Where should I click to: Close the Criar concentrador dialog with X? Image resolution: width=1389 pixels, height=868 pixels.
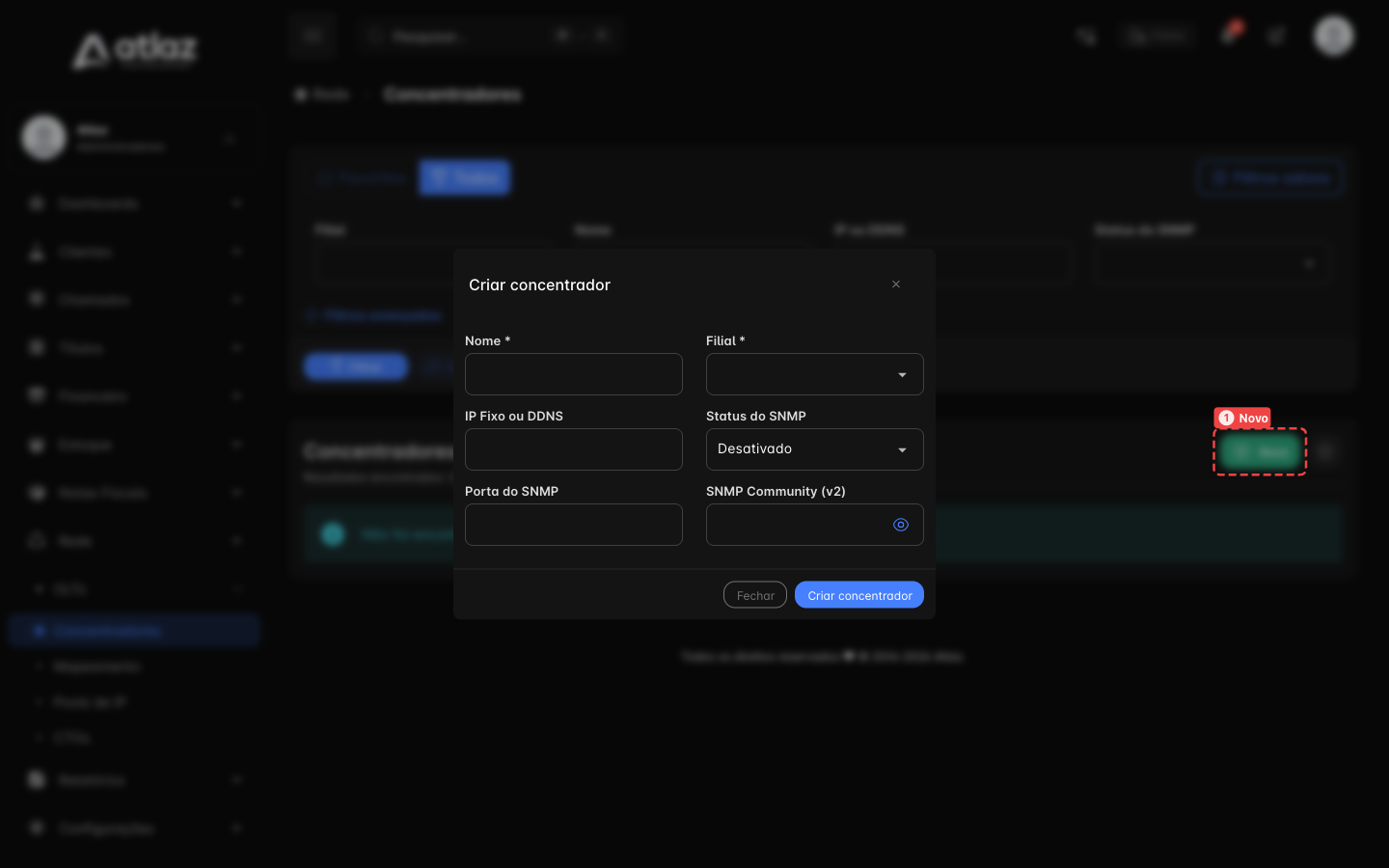point(896,285)
